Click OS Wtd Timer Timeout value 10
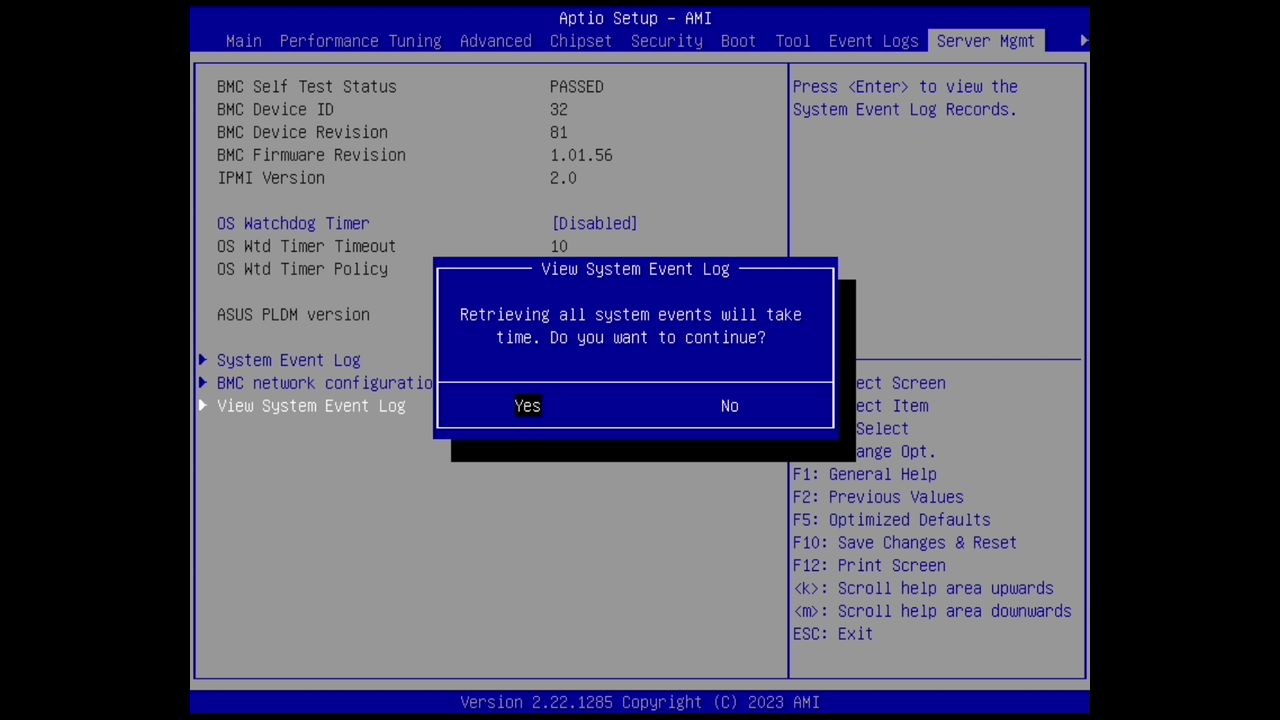This screenshot has width=1280, height=720. click(x=558, y=246)
